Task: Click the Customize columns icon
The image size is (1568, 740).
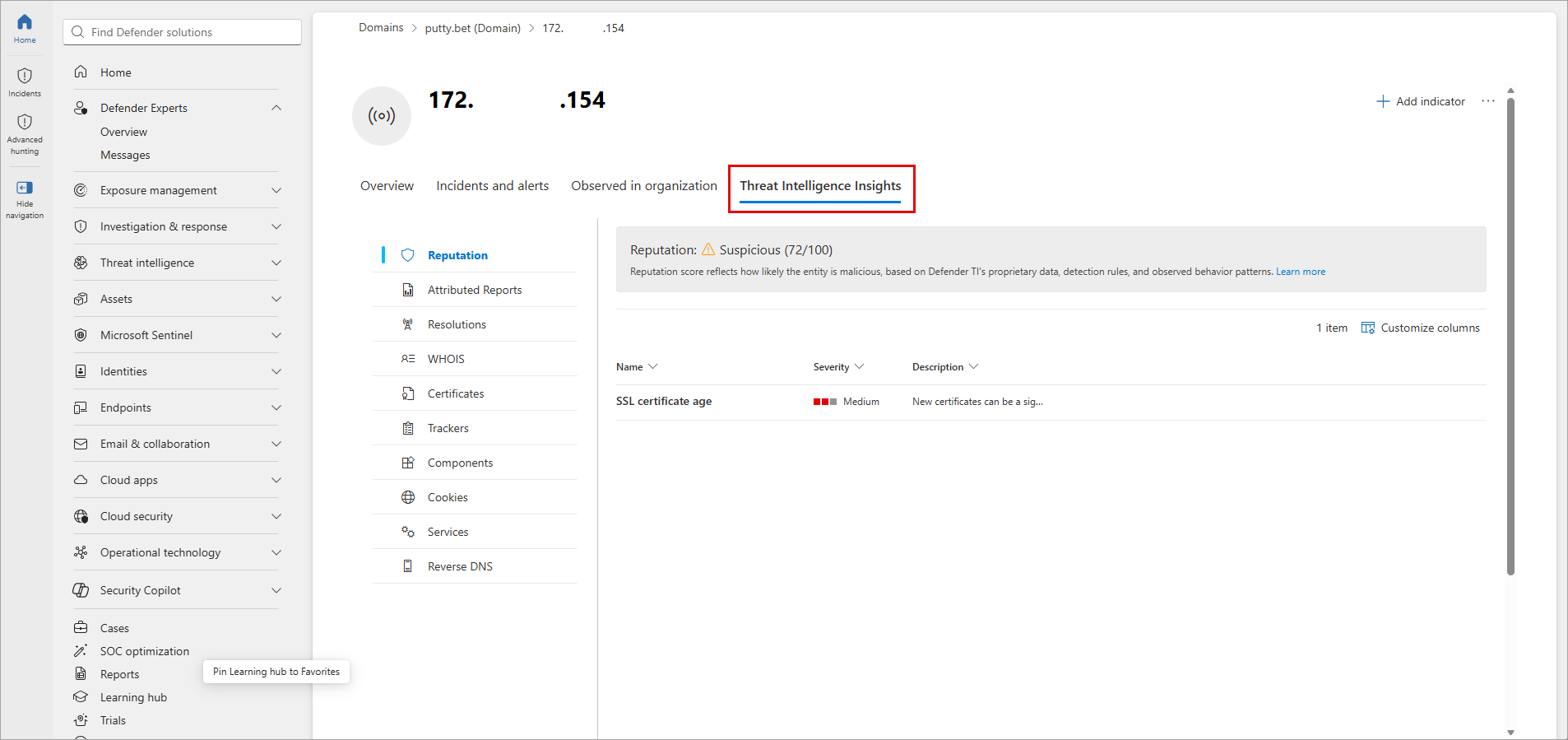Action: click(x=1368, y=328)
